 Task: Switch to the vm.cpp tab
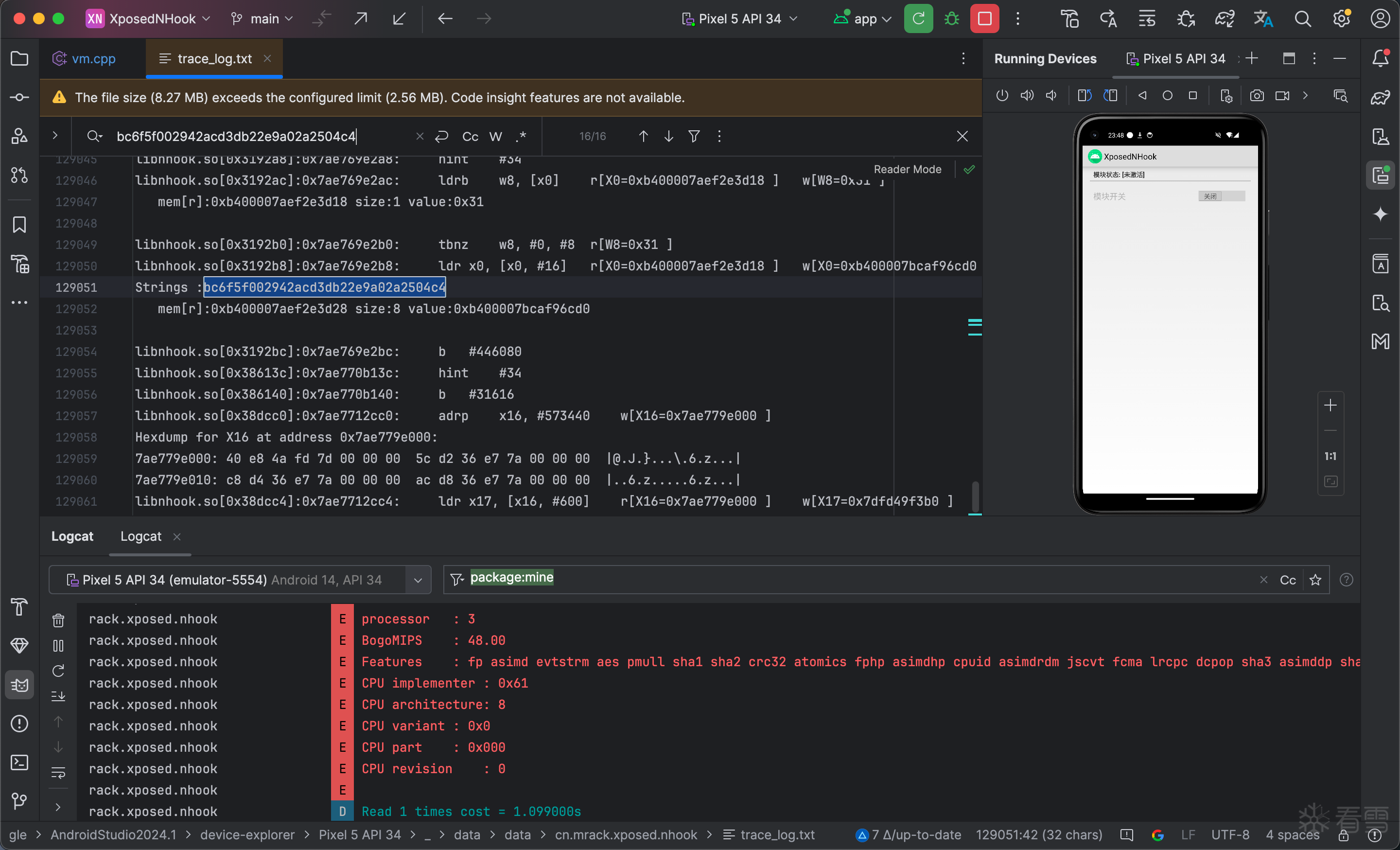(x=93, y=58)
